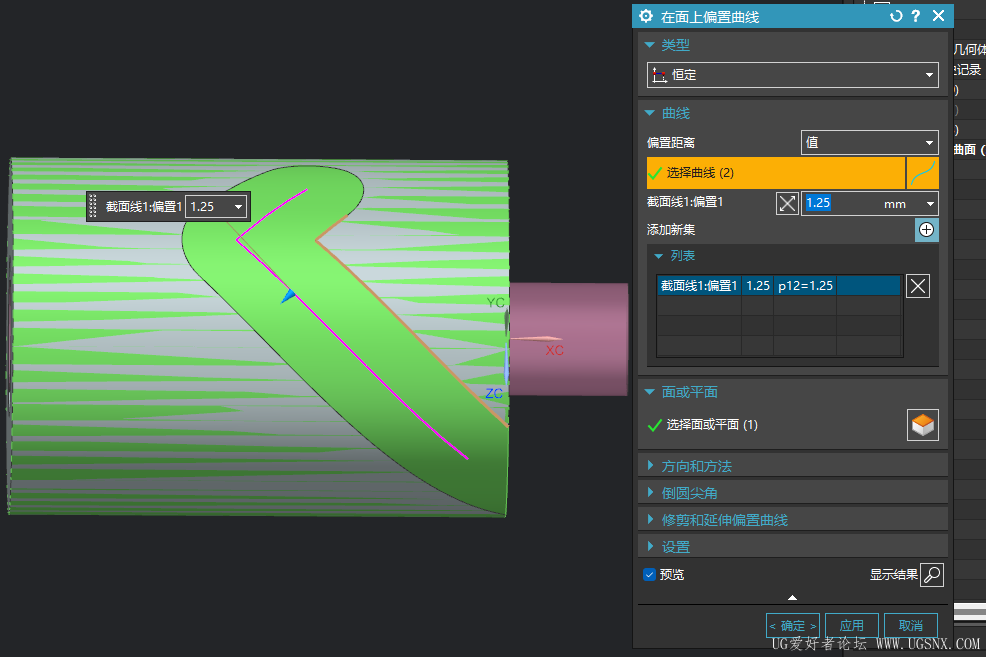Select the 截面线1:偏置1 list row

(778, 285)
